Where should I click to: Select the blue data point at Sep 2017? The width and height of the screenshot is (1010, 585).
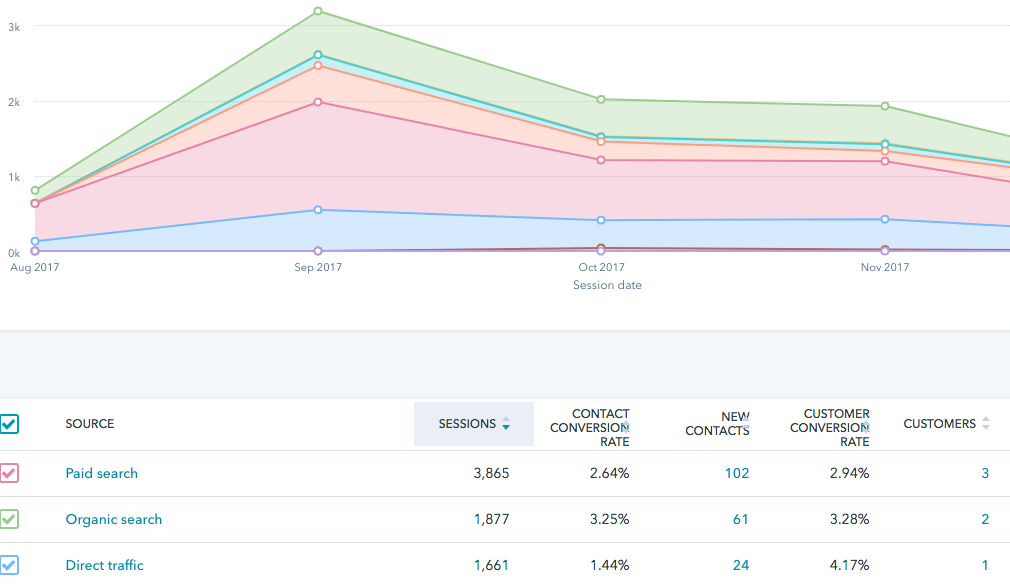point(318,209)
